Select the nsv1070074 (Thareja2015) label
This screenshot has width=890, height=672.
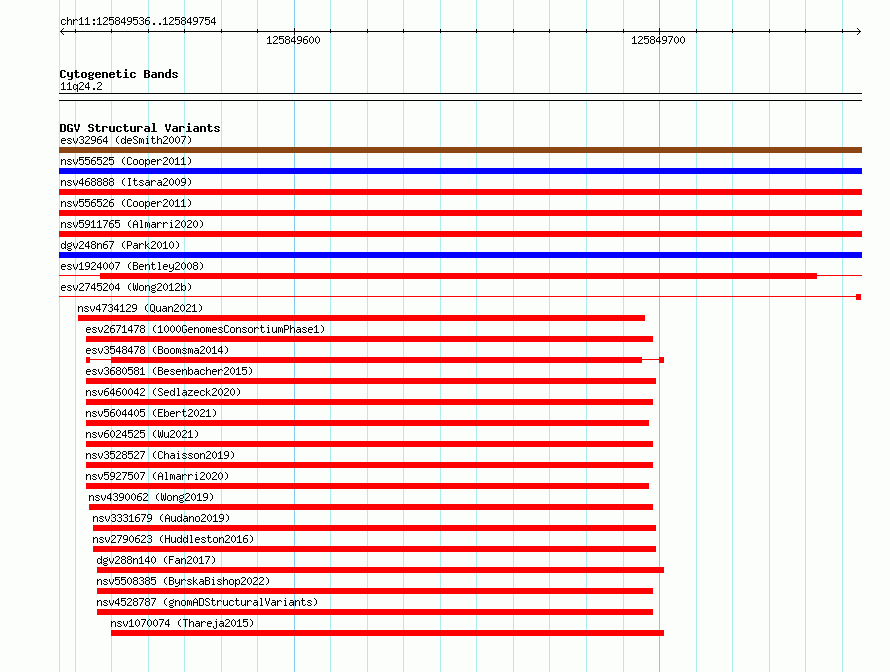pos(182,623)
